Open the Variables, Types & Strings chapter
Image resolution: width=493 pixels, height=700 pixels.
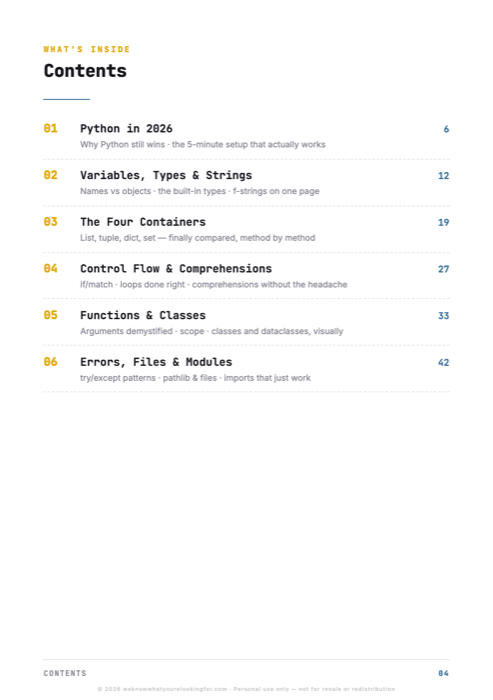(166, 175)
